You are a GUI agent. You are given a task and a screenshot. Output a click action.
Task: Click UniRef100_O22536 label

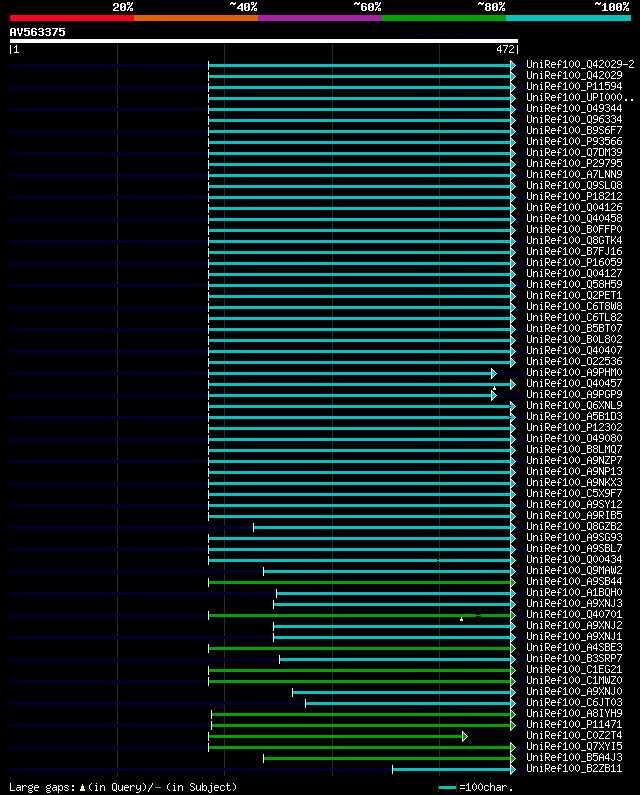pos(574,362)
